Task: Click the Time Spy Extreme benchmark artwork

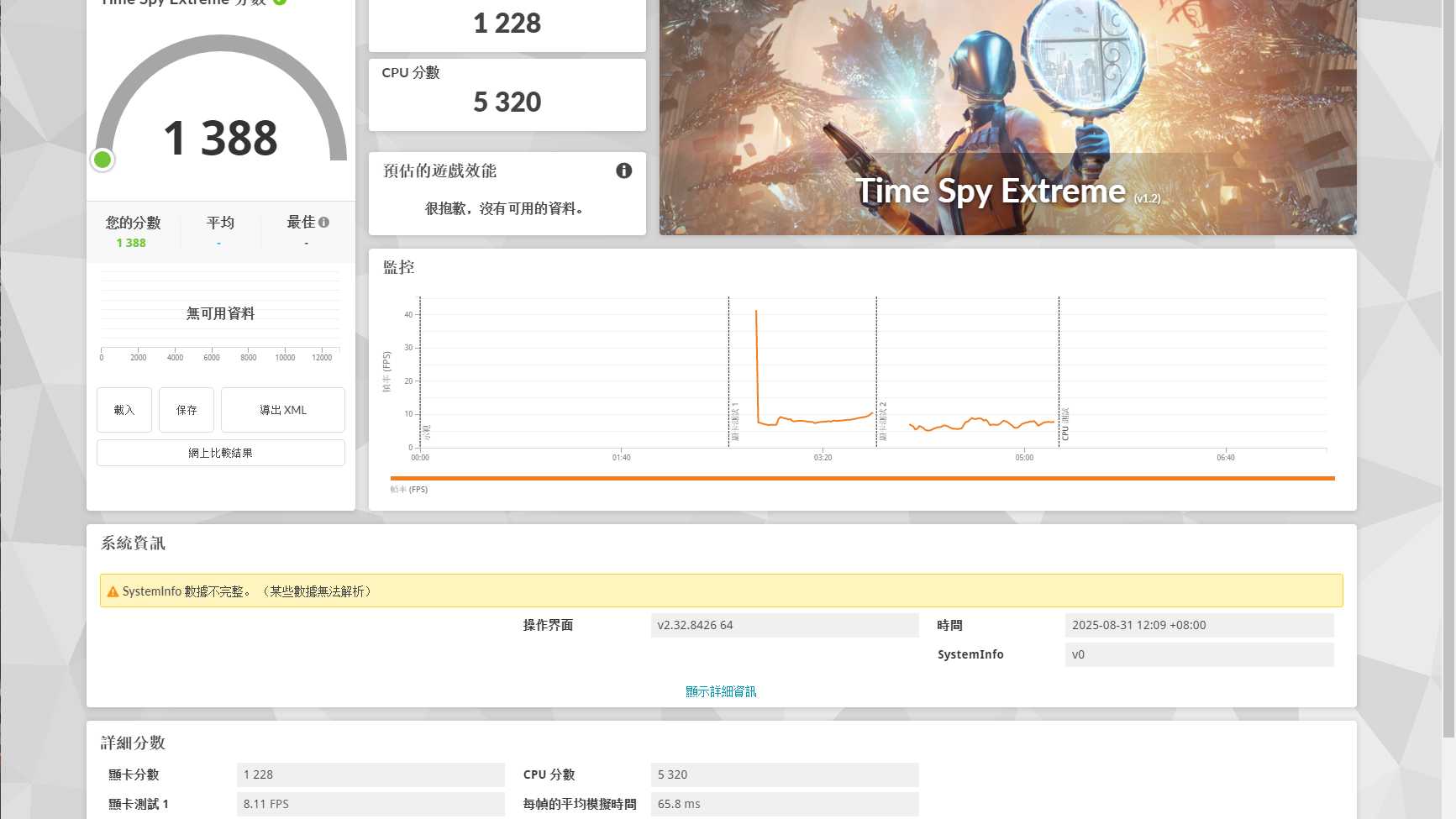Action: pyautogui.click(x=1007, y=117)
